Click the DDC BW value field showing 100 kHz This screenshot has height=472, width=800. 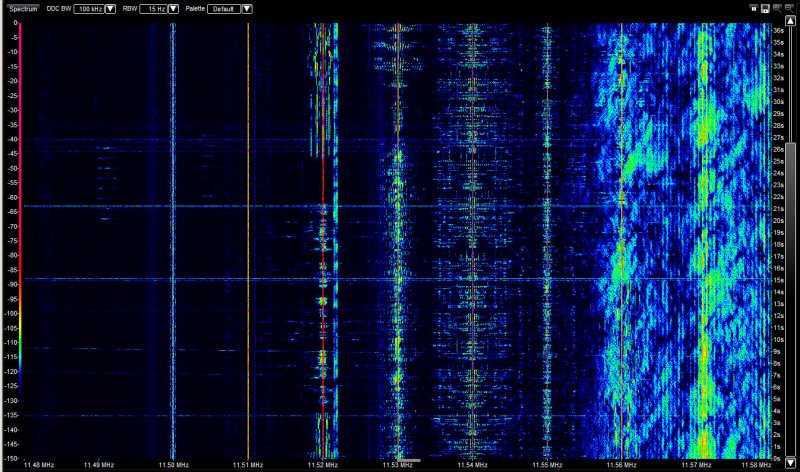(x=89, y=9)
